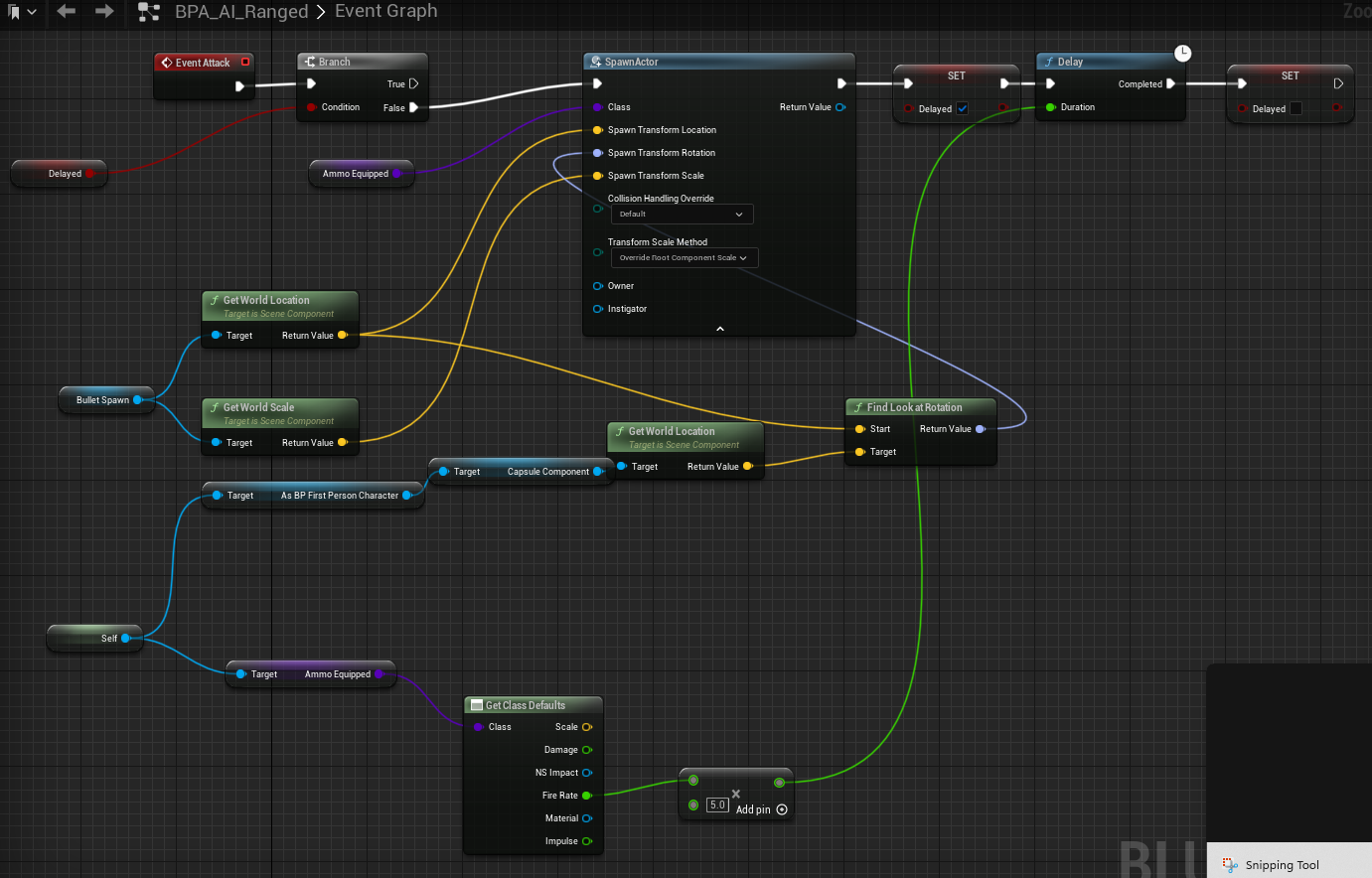Collapse SpawnActor node's advanced pins arrow
The image size is (1372, 878).
(x=720, y=329)
